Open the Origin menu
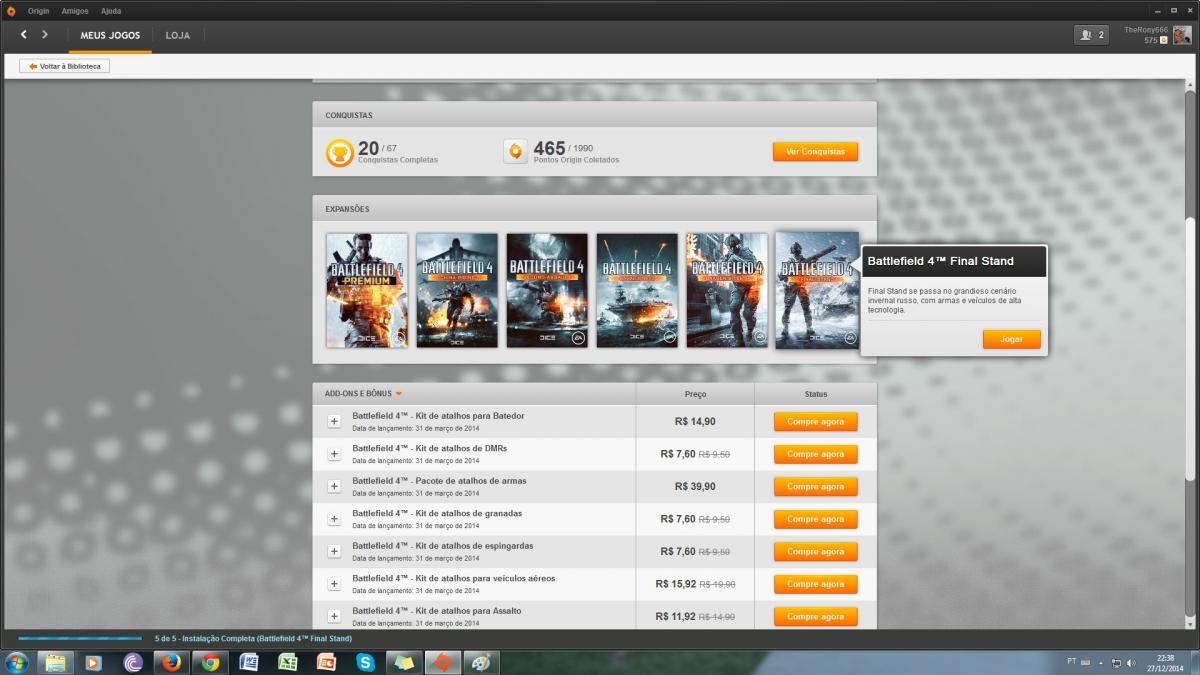The image size is (1200, 675). coord(38,11)
